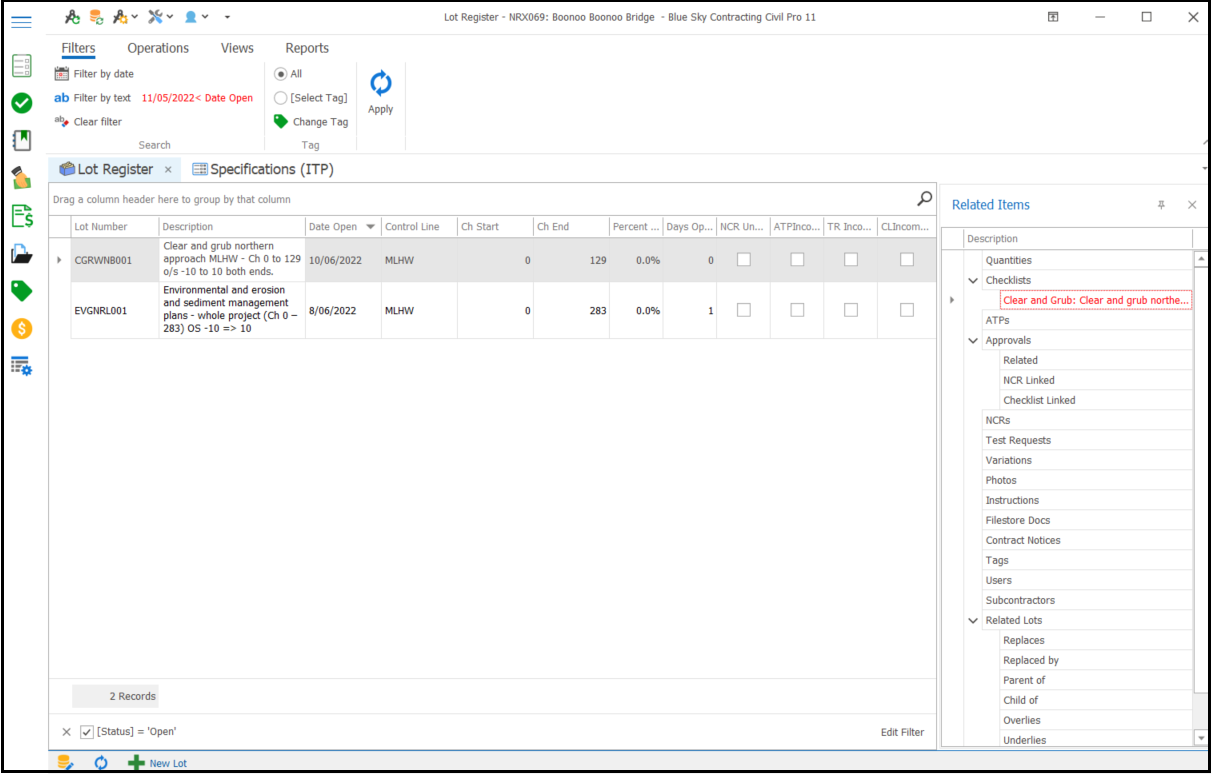Toggle NCR checkbox for lot EVGNRL001
1211x774 pixels.
click(x=743, y=310)
